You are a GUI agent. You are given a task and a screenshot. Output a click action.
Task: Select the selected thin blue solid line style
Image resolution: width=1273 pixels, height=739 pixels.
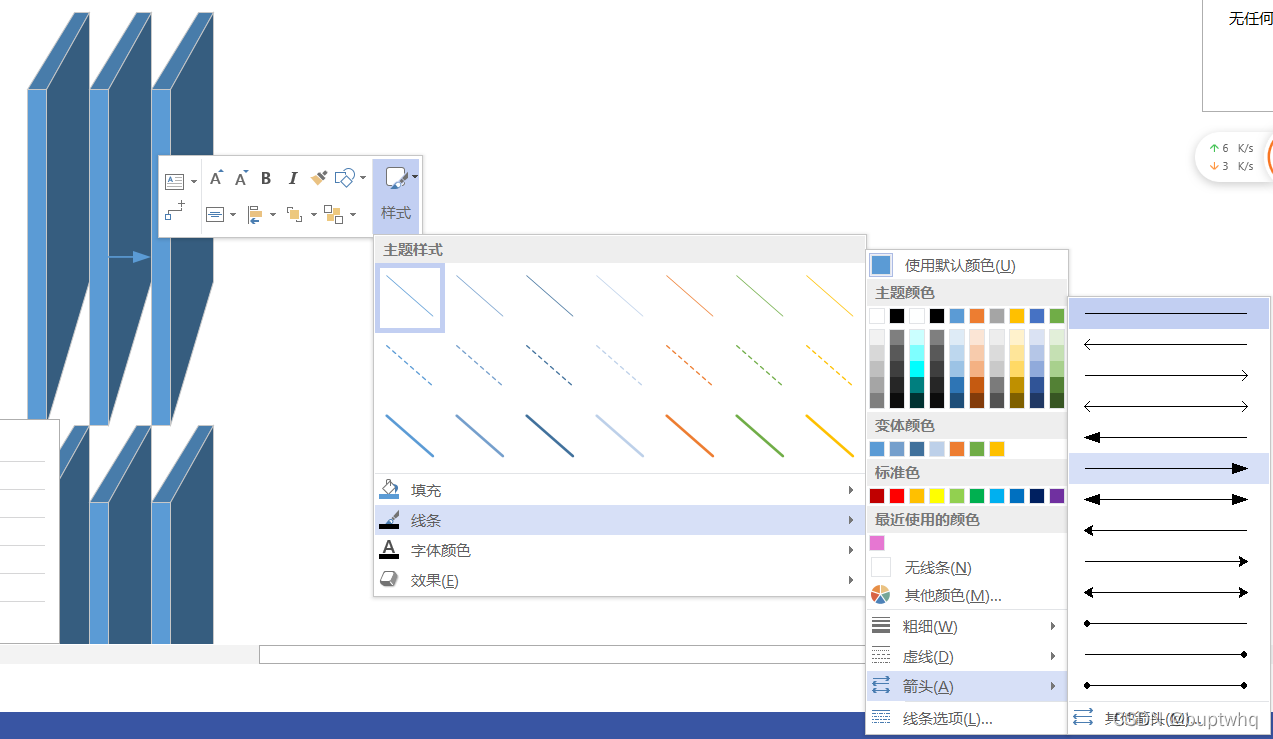410,297
